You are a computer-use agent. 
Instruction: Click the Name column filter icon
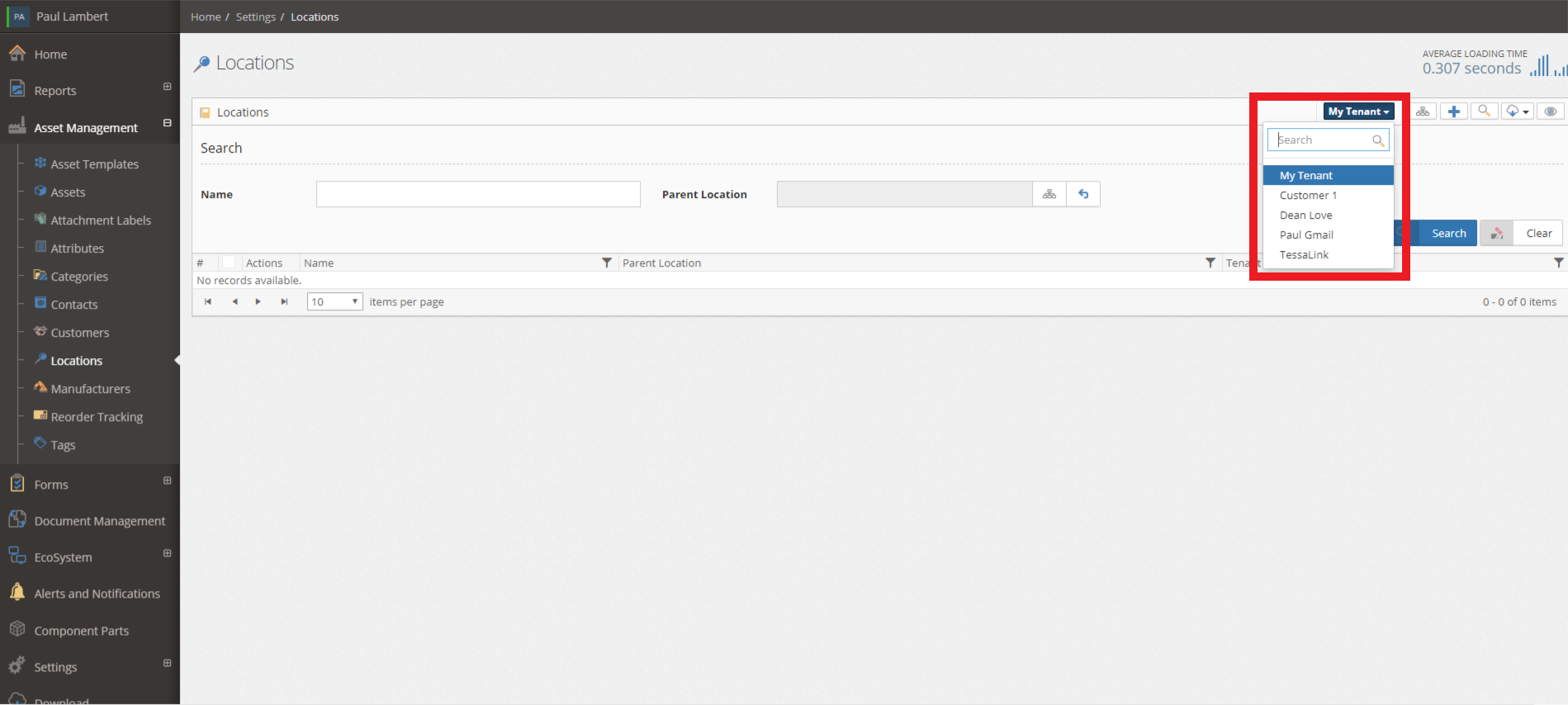tap(607, 263)
